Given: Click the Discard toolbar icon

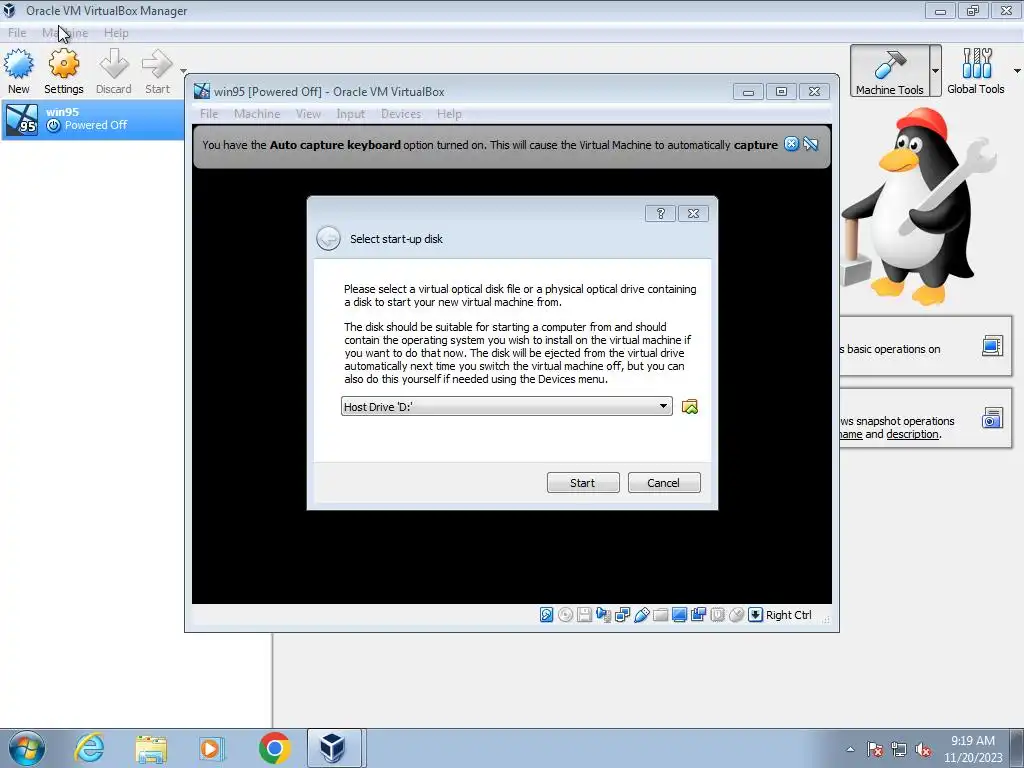Looking at the screenshot, I should point(114,71).
